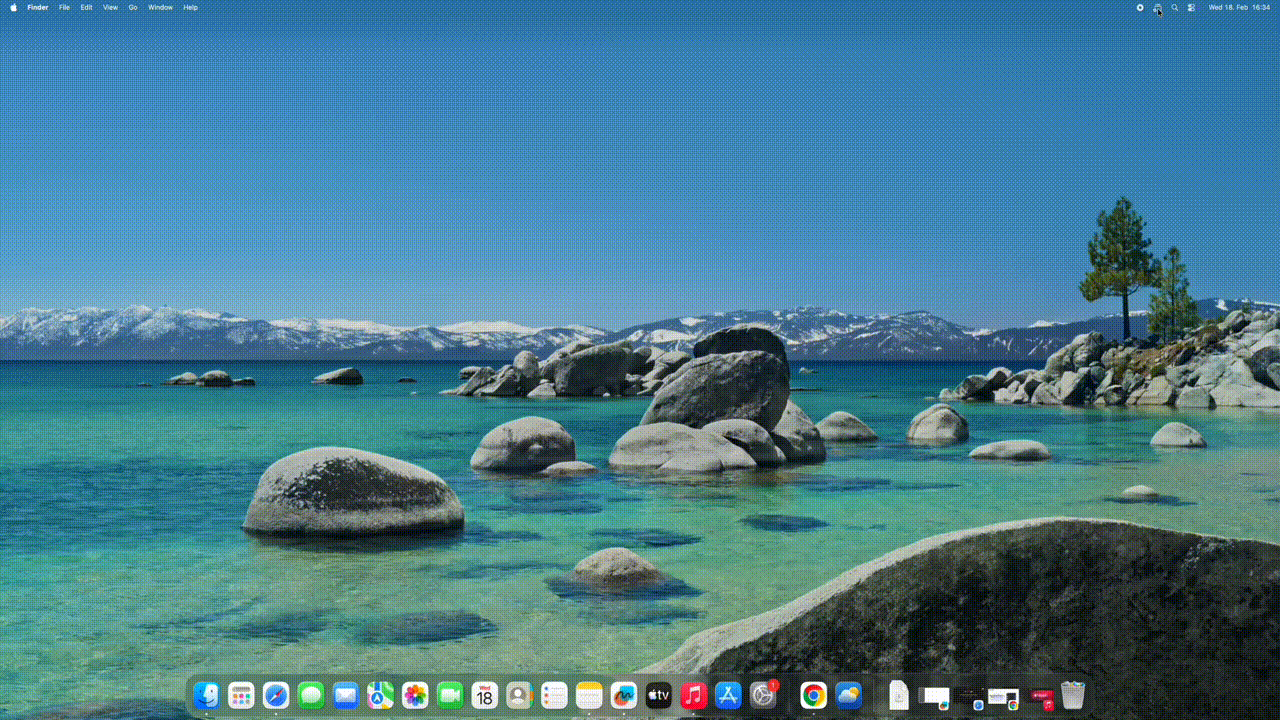Screen dimensions: 1280x720
Task: Open the Go menu
Action: (132, 7)
